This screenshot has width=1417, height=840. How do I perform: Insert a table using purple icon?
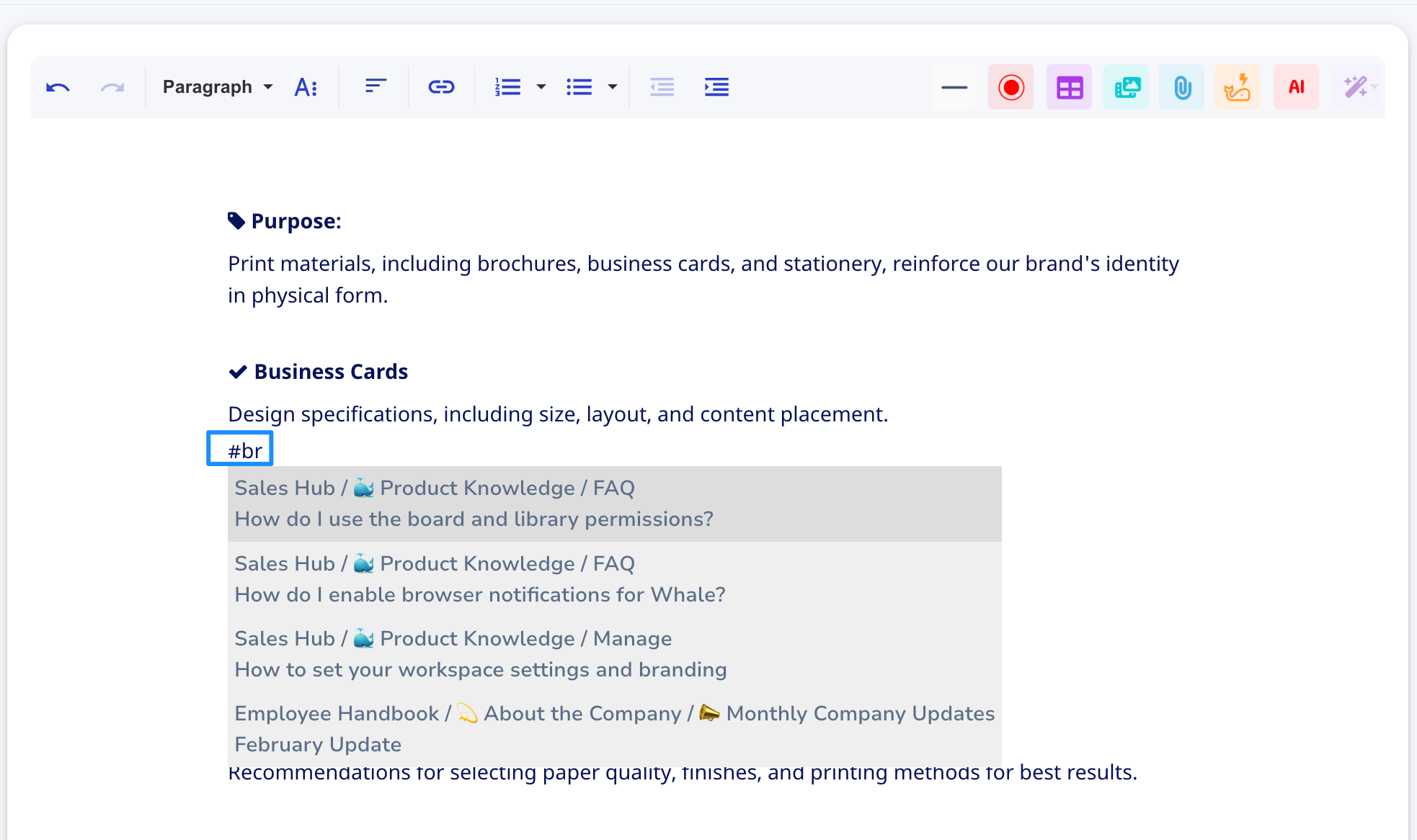(1069, 87)
